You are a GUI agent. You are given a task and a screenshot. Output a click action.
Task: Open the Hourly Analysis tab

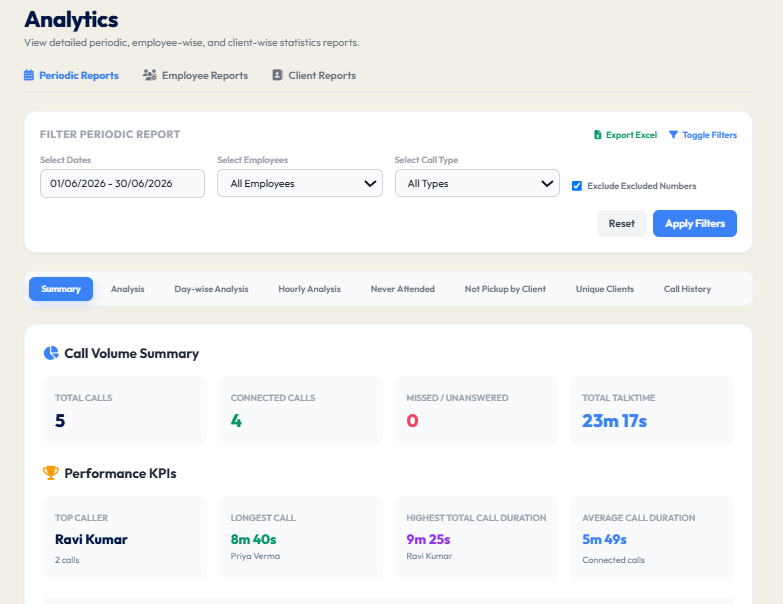[x=310, y=289]
